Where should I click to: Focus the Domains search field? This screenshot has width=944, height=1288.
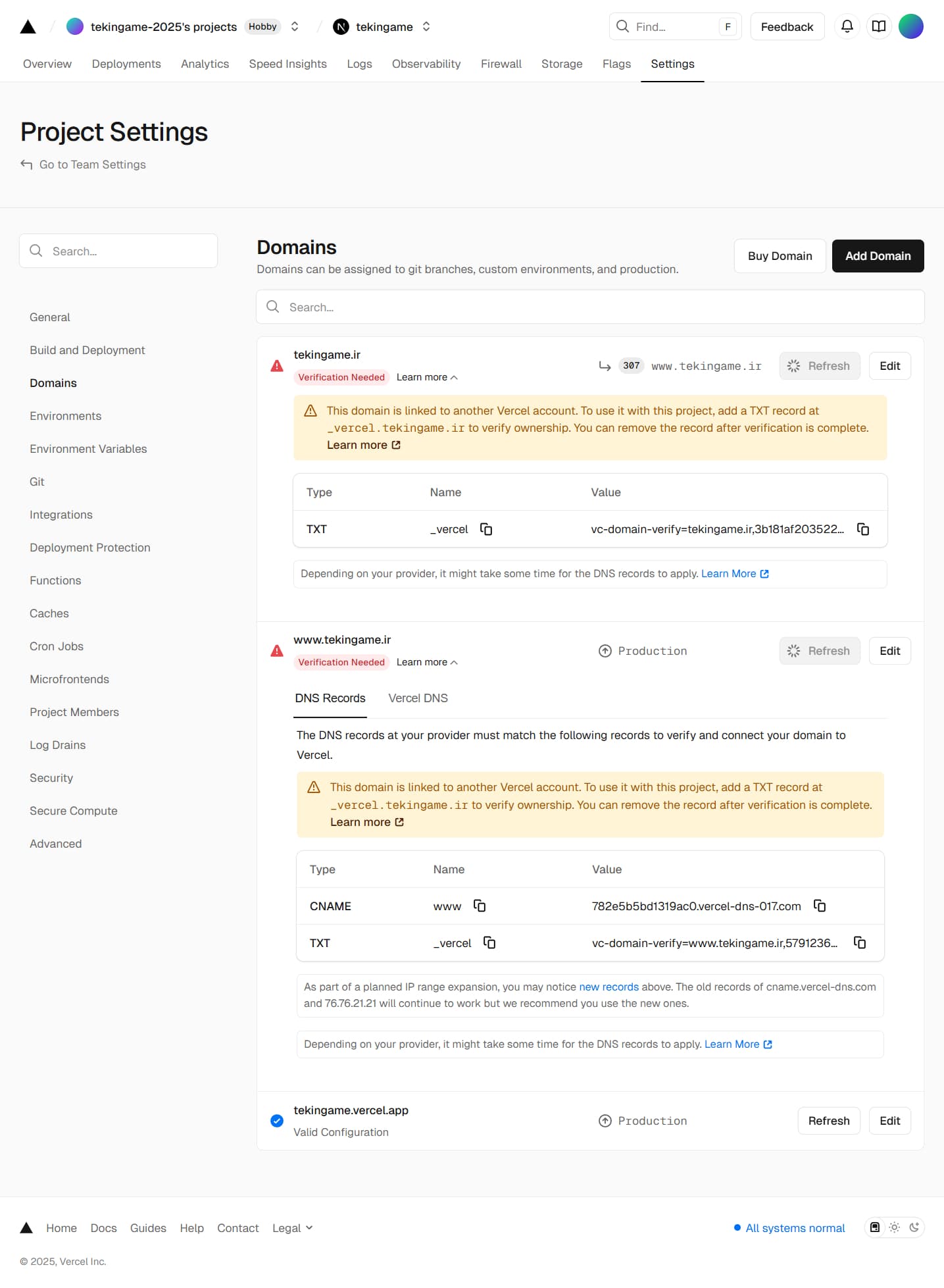tap(590, 307)
